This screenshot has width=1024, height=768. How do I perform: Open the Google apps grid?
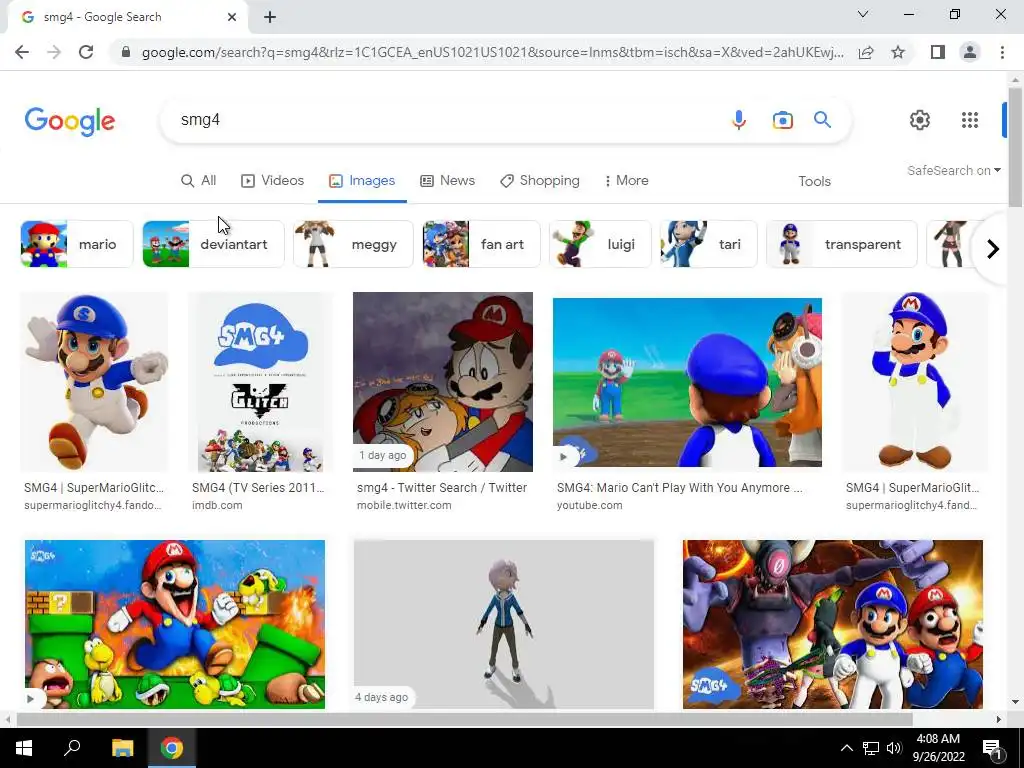coord(970,120)
